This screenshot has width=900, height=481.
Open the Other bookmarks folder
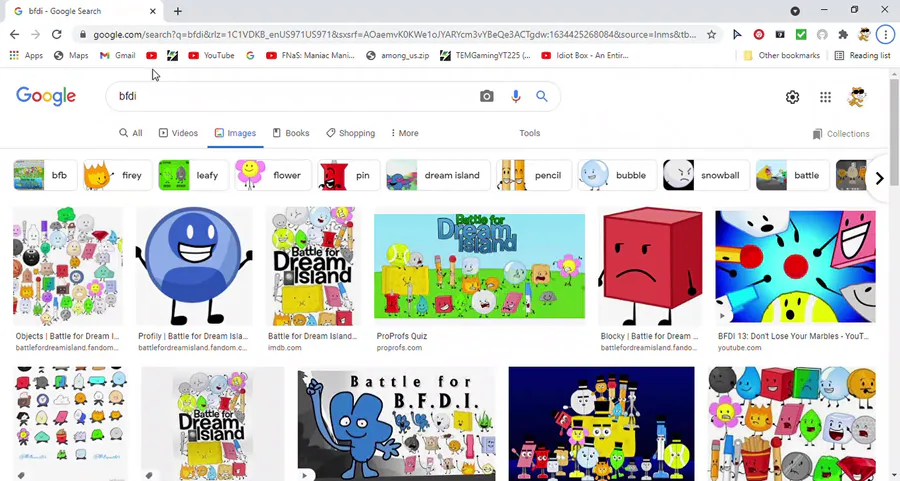coord(781,56)
